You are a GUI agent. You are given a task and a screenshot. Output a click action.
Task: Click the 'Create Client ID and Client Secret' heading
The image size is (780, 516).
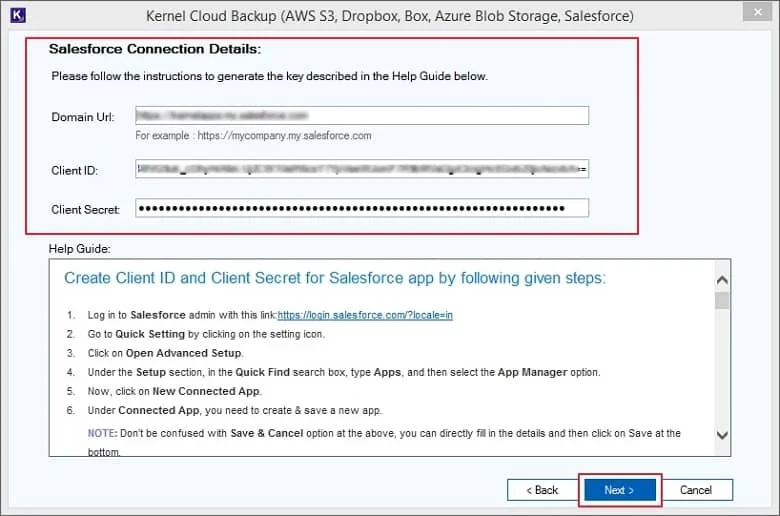335,278
